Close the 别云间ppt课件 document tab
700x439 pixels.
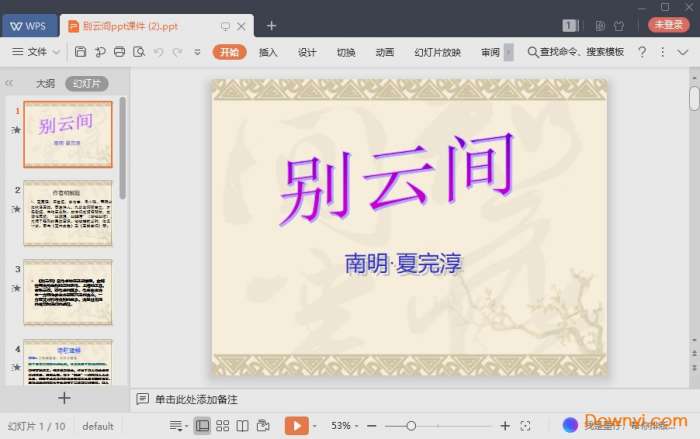pos(241,26)
